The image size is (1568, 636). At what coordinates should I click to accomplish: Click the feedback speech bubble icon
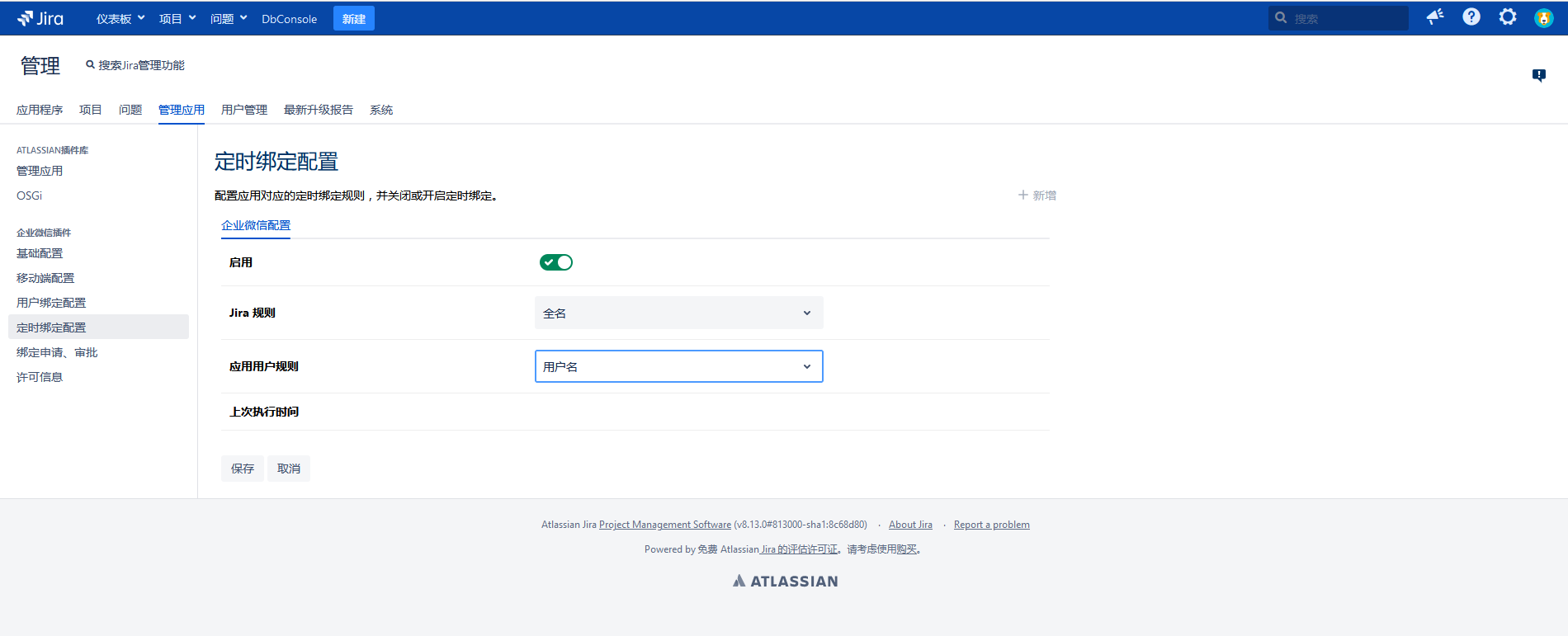pyautogui.click(x=1538, y=75)
